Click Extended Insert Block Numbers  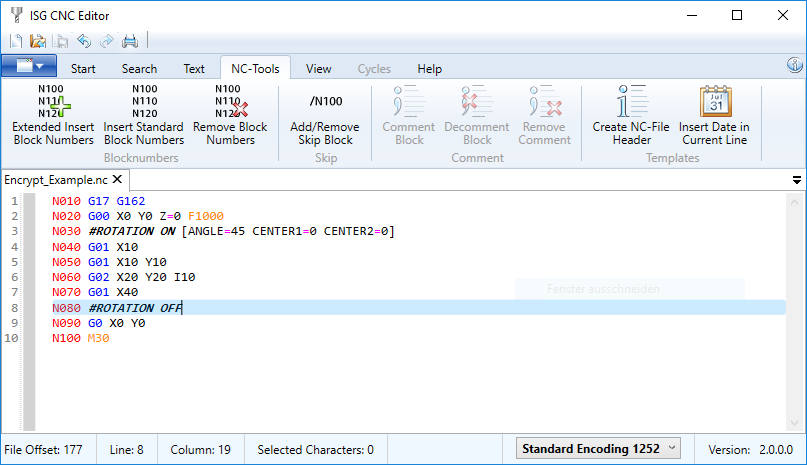coord(54,115)
